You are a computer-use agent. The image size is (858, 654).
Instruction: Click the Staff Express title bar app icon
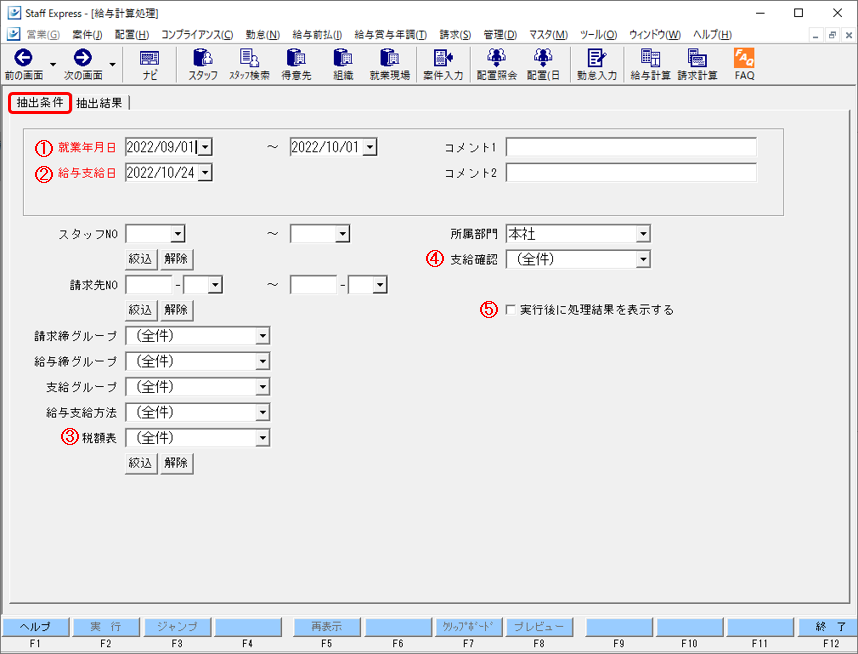coord(14,13)
